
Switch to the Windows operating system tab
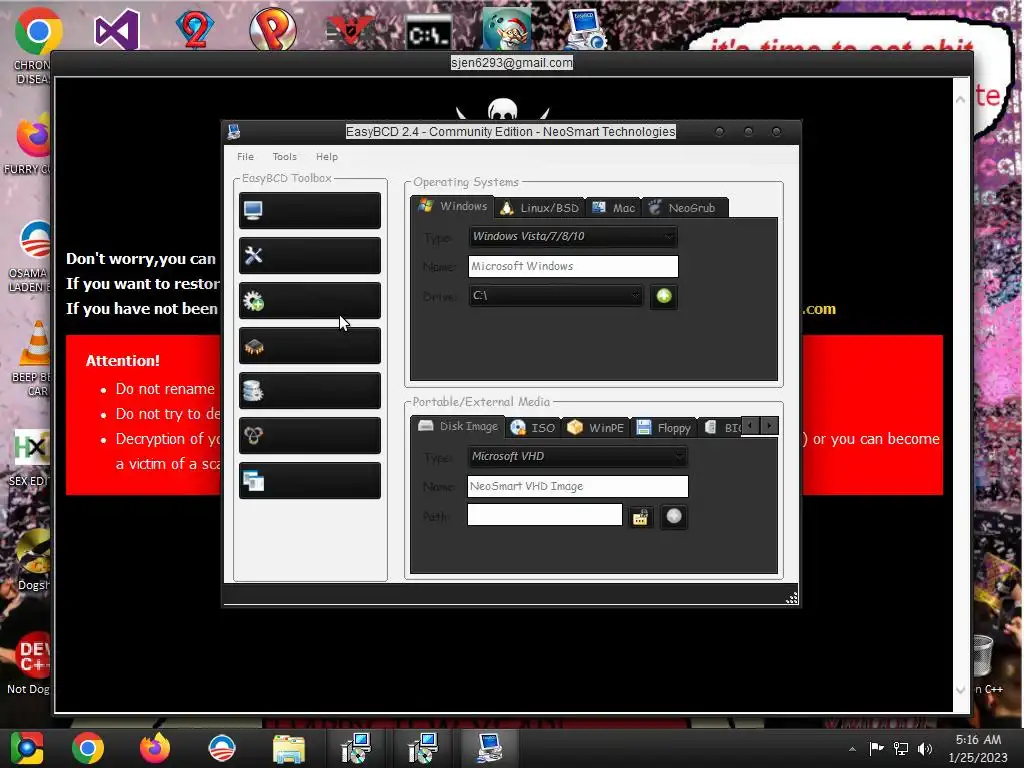point(453,206)
